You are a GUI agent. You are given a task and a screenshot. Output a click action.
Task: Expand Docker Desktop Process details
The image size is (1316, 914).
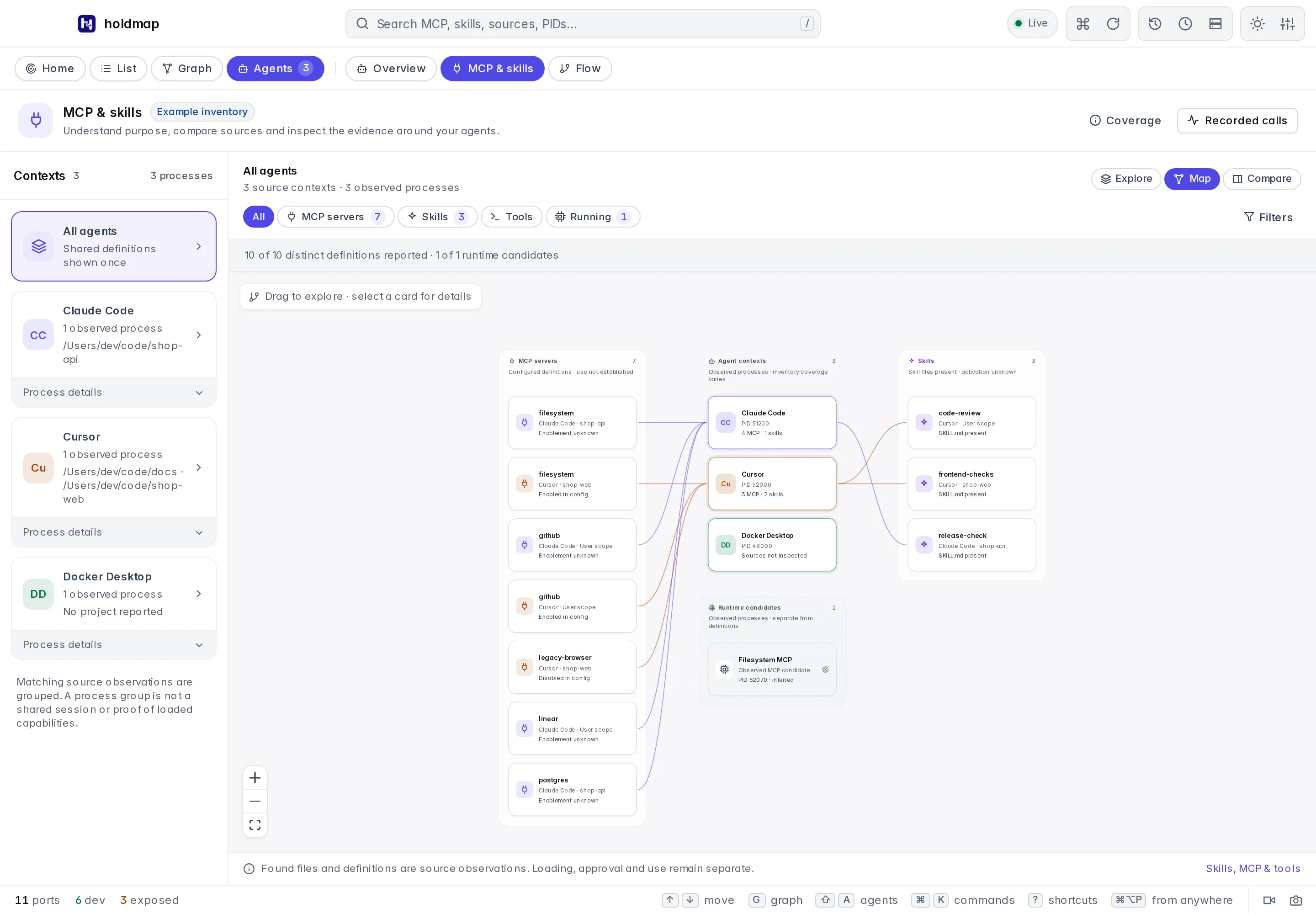pos(113,644)
